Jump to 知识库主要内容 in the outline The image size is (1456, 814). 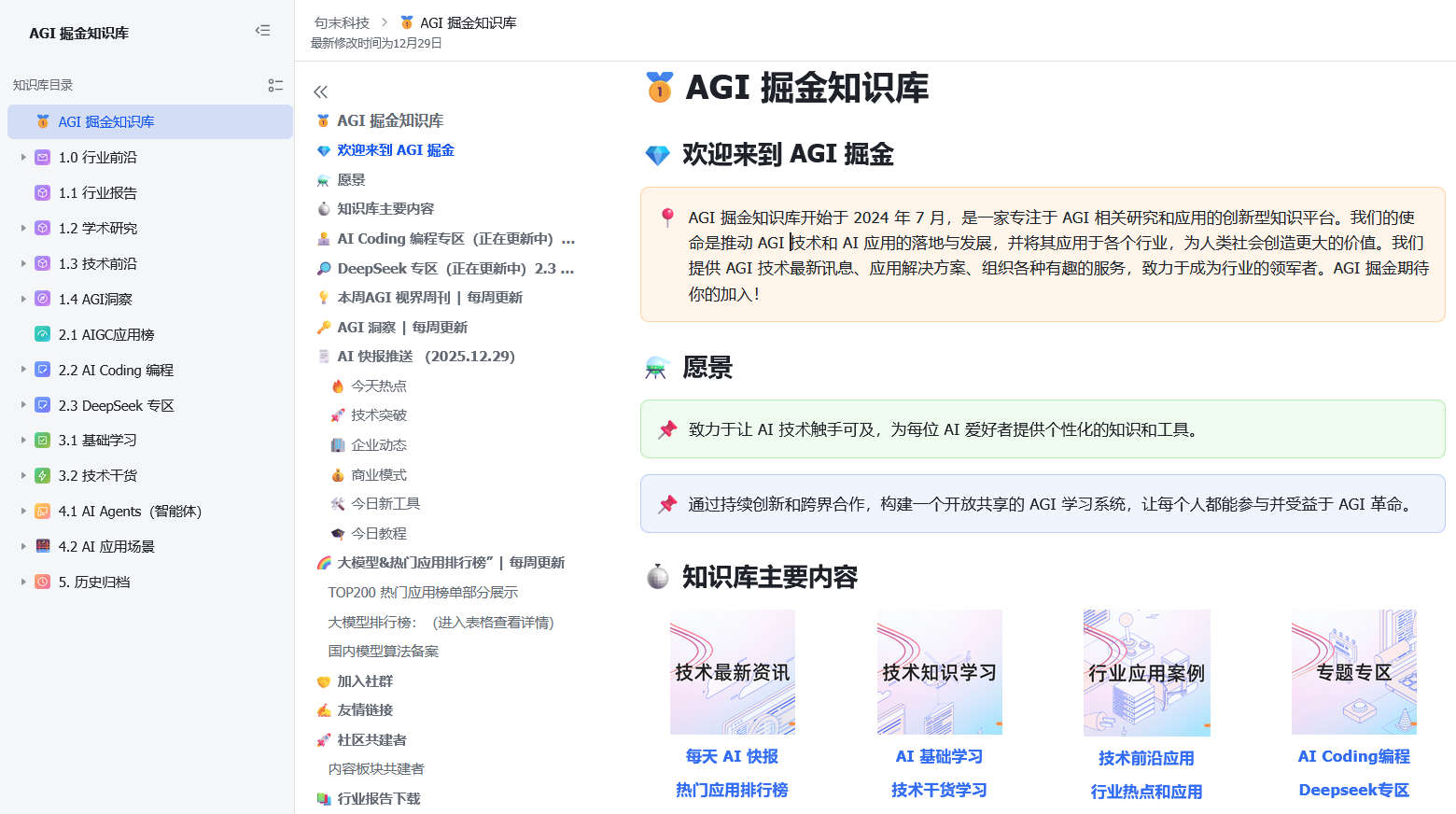385,209
